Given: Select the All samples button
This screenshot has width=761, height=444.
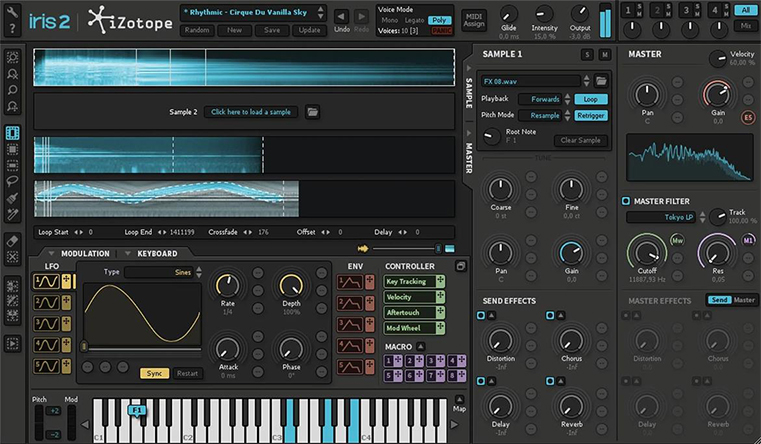Looking at the screenshot, I should tap(745, 10).
